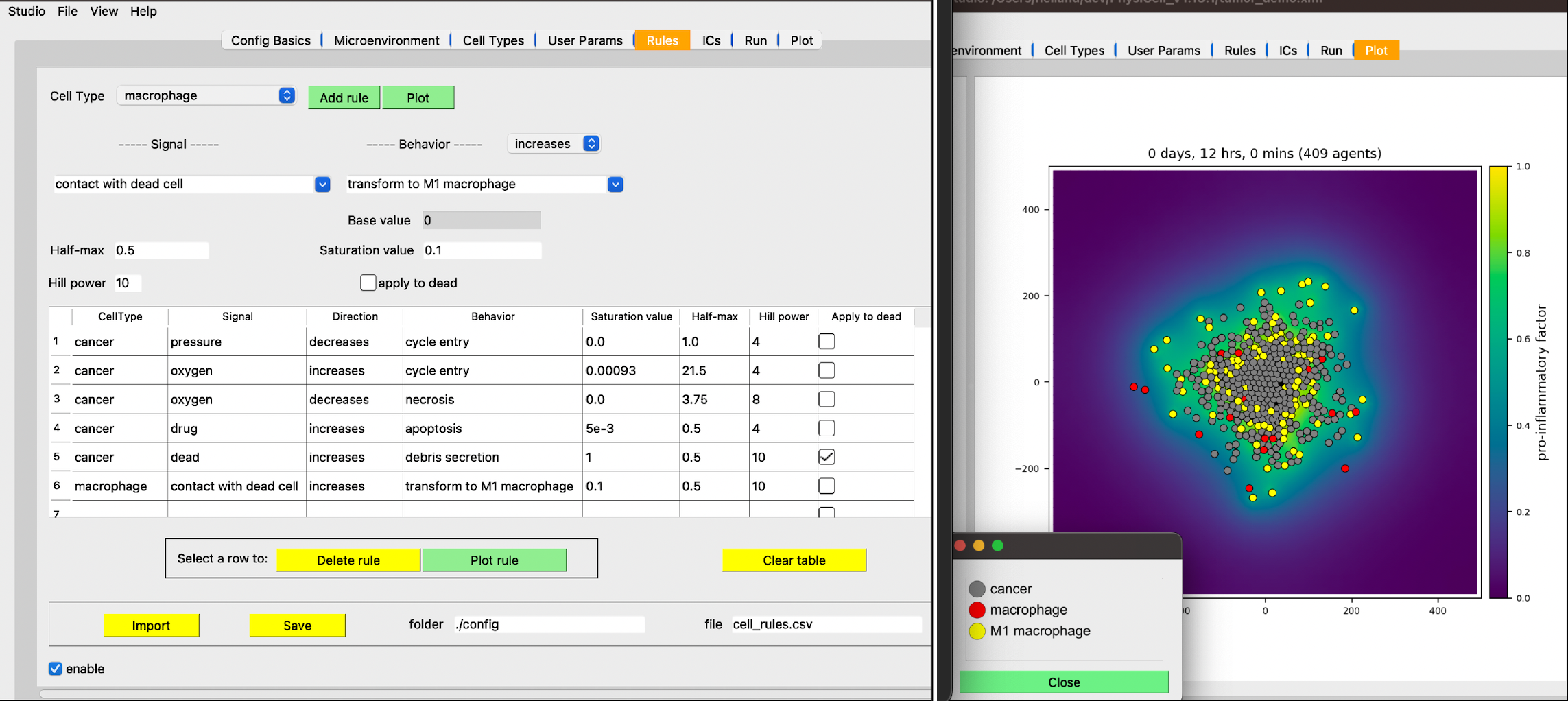Click the yellow minimize dot on legend window
The height and width of the screenshot is (701, 1568).
[979, 545]
